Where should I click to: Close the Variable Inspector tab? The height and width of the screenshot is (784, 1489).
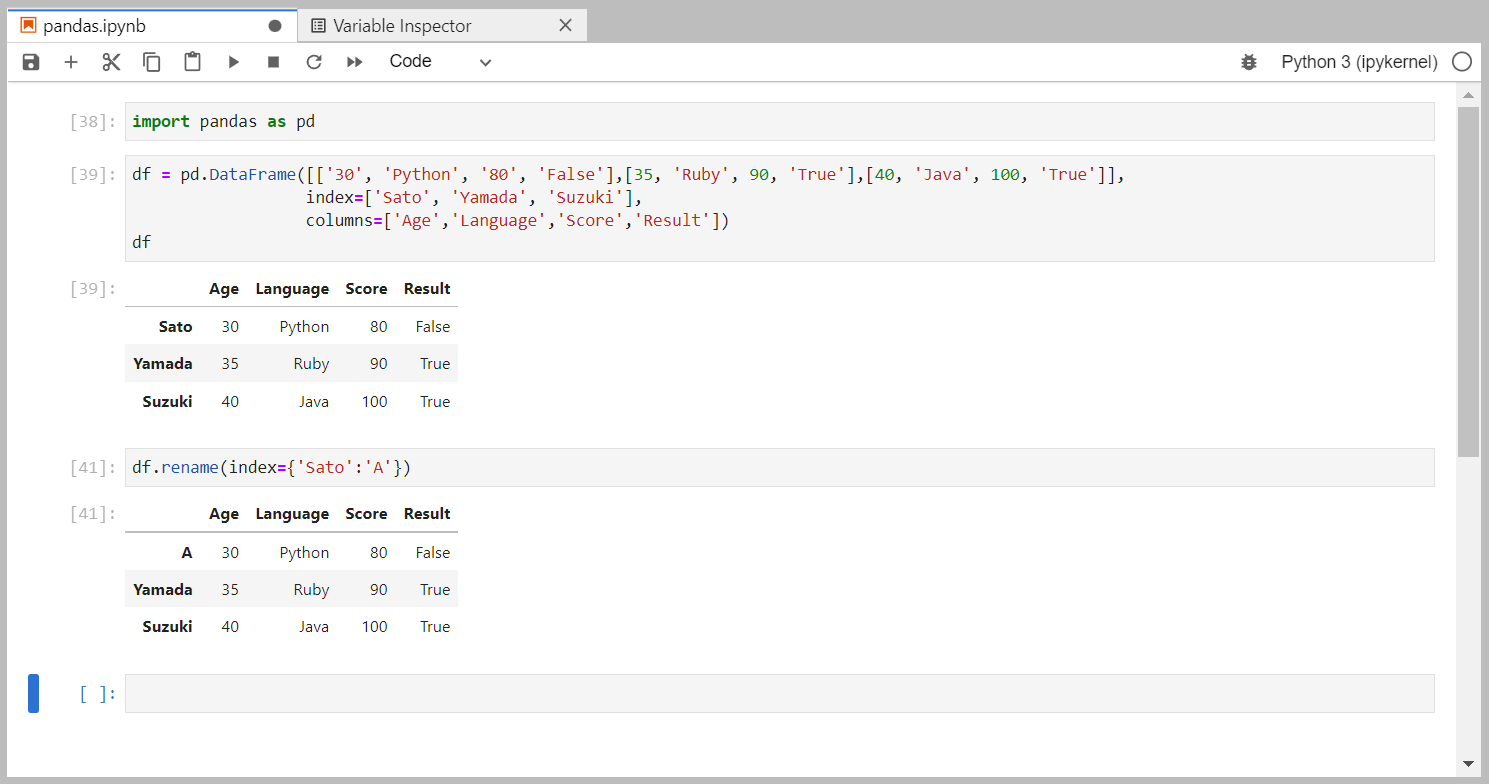[x=565, y=24]
